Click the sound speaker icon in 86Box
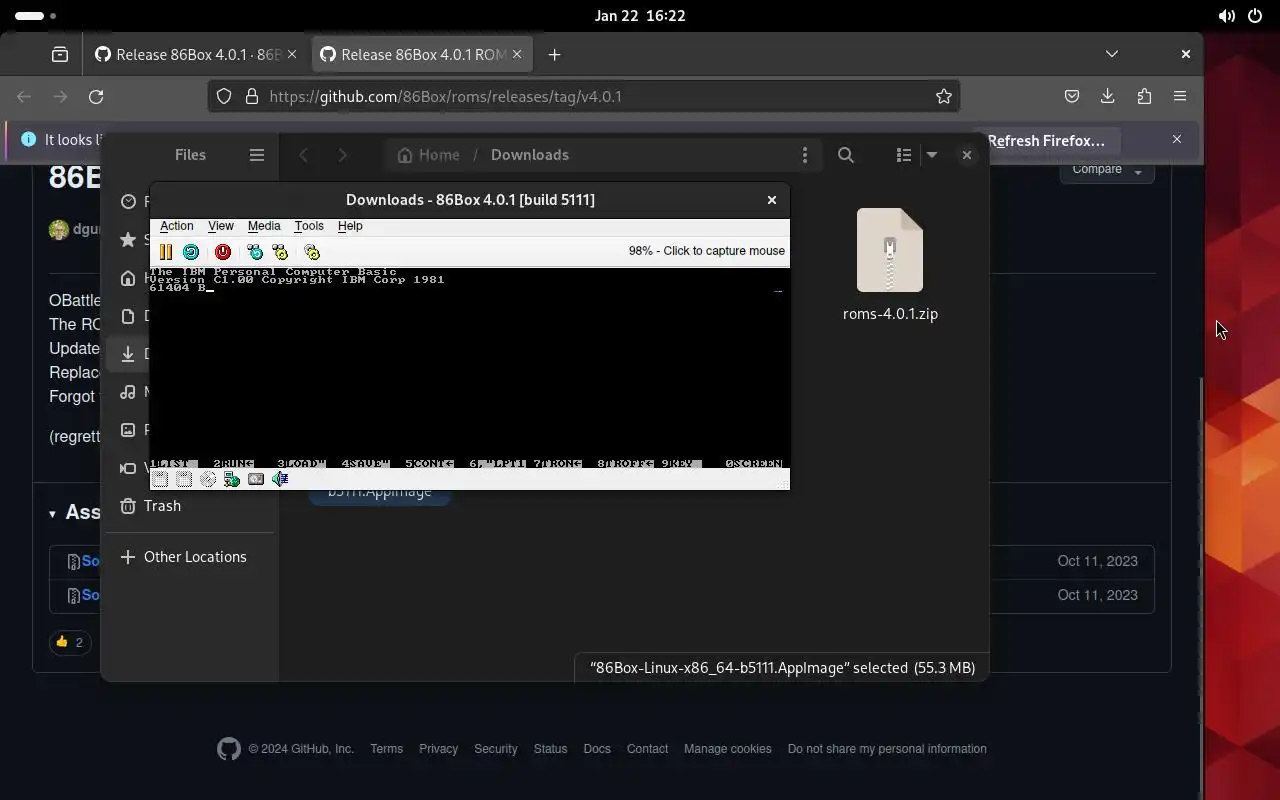Viewport: 1280px width, 800px height. (x=280, y=479)
